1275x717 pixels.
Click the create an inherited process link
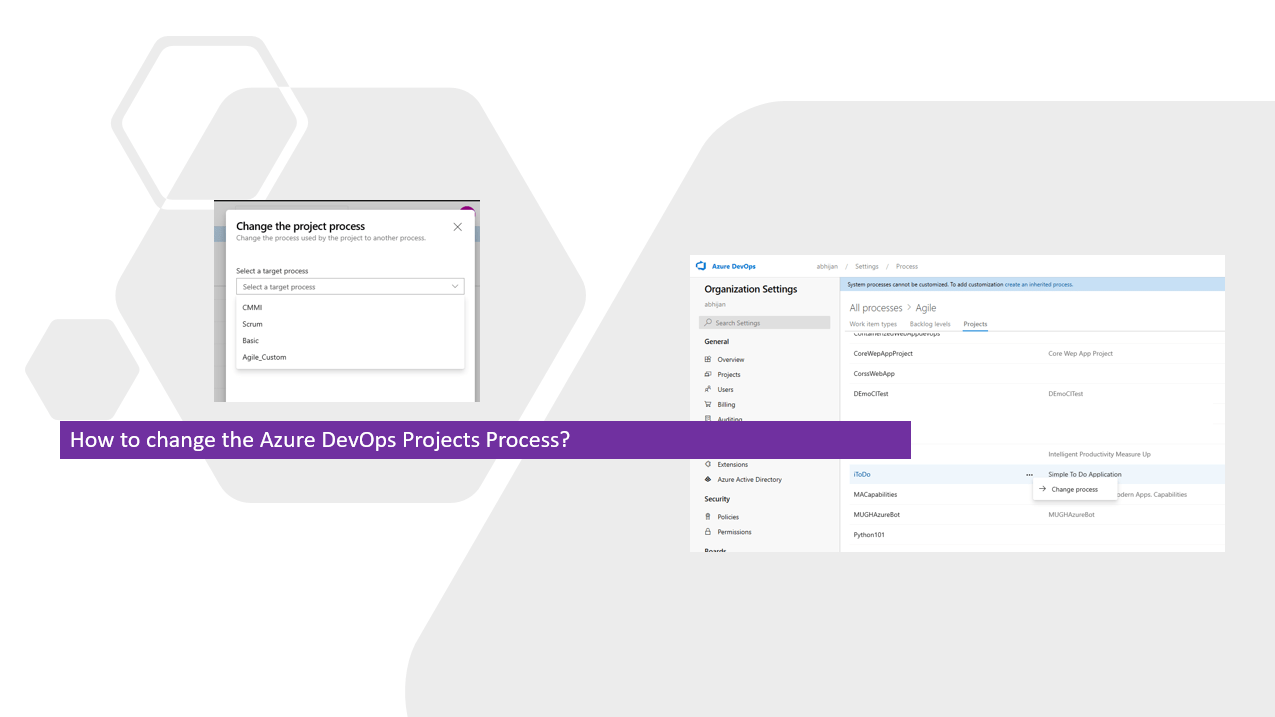pyautogui.click(x=1039, y=285)
